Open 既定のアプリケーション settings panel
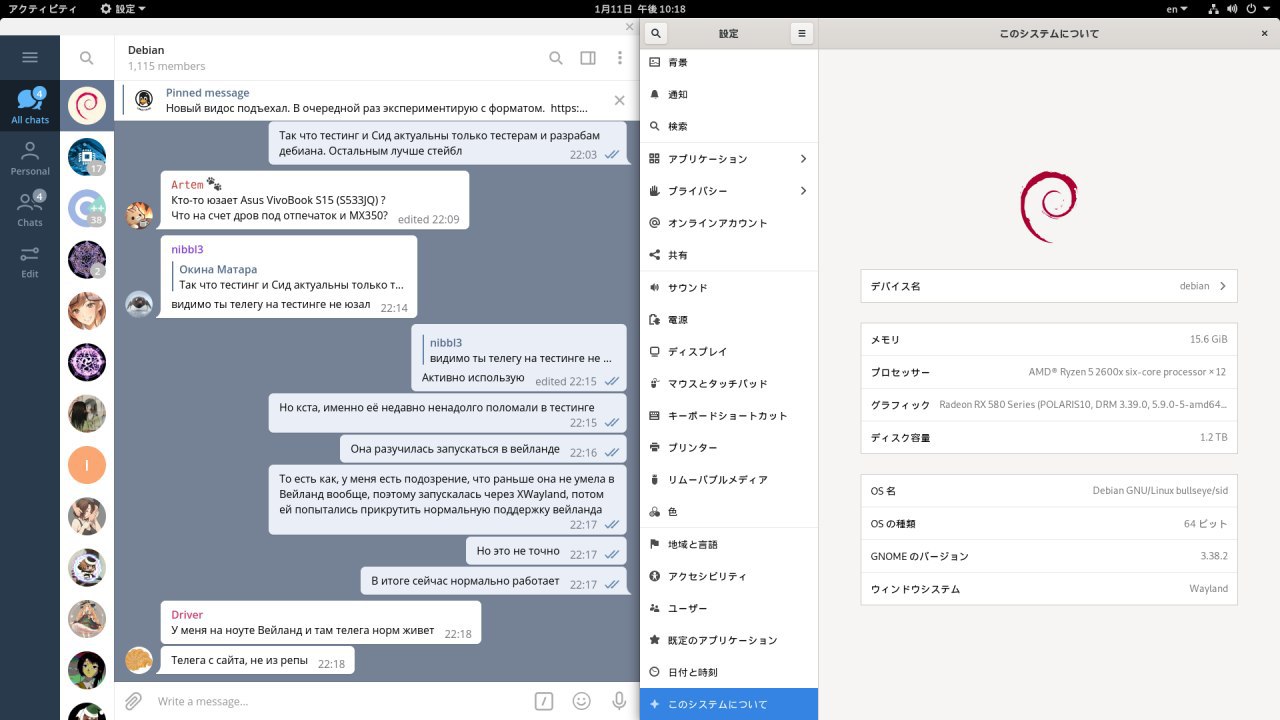 [x=729, y=640]
